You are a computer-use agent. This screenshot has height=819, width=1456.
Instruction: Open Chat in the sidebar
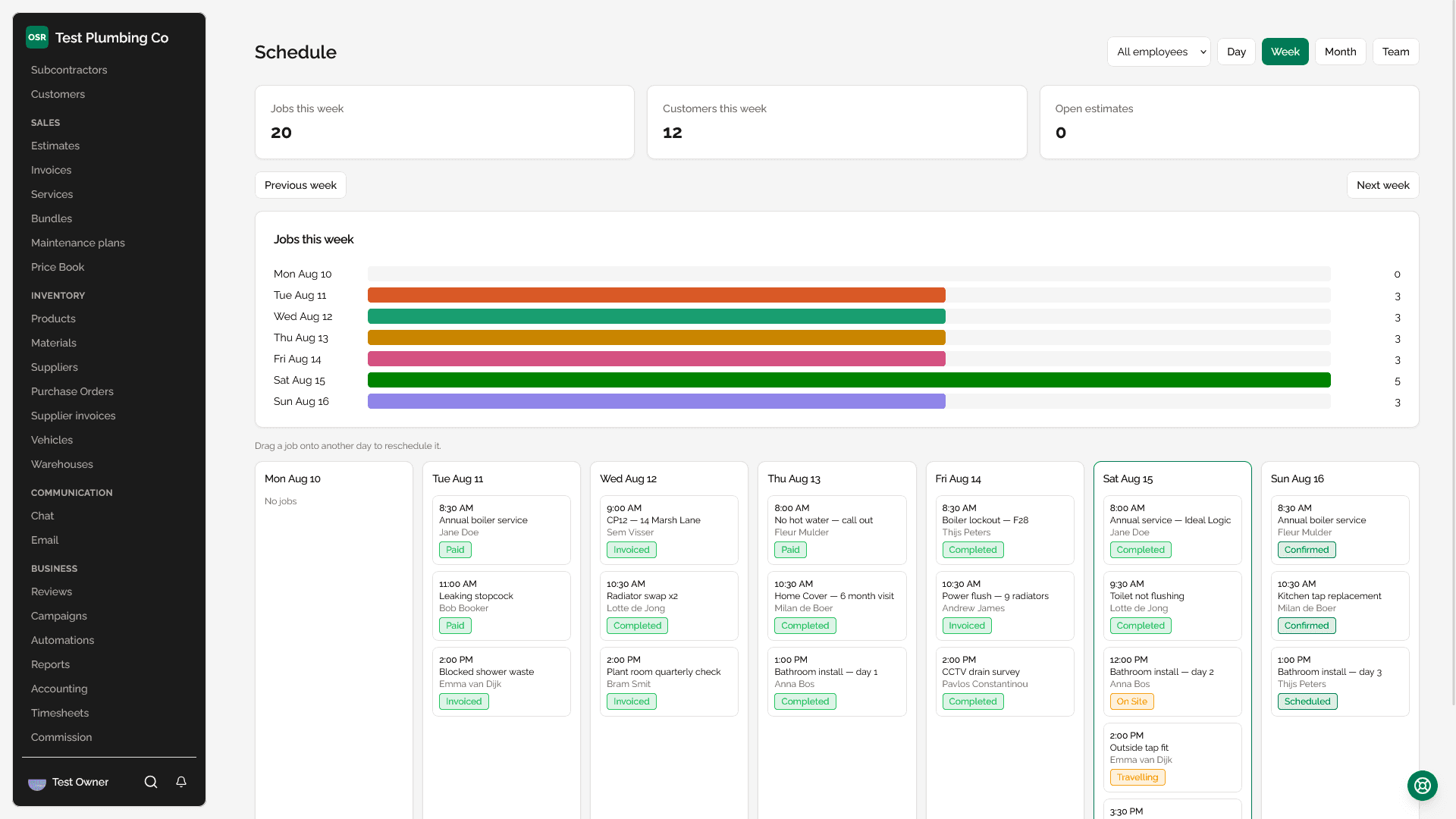pyautogui.click(x=42, y=516)
